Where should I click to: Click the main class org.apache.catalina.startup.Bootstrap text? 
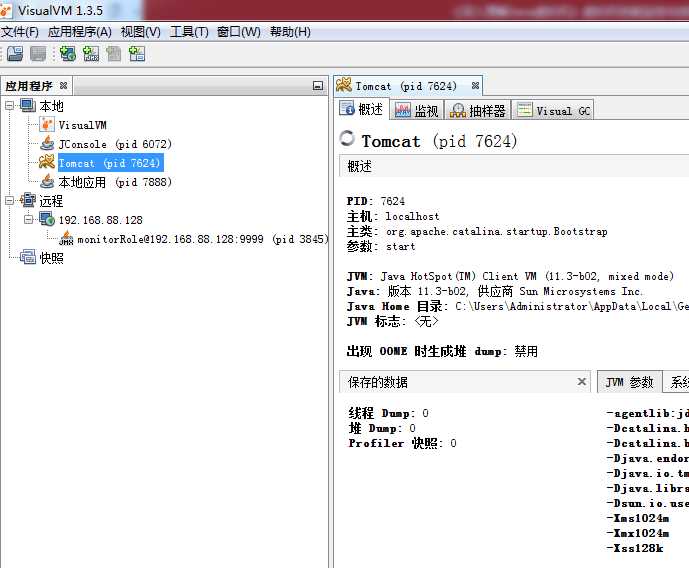point(497,231)
